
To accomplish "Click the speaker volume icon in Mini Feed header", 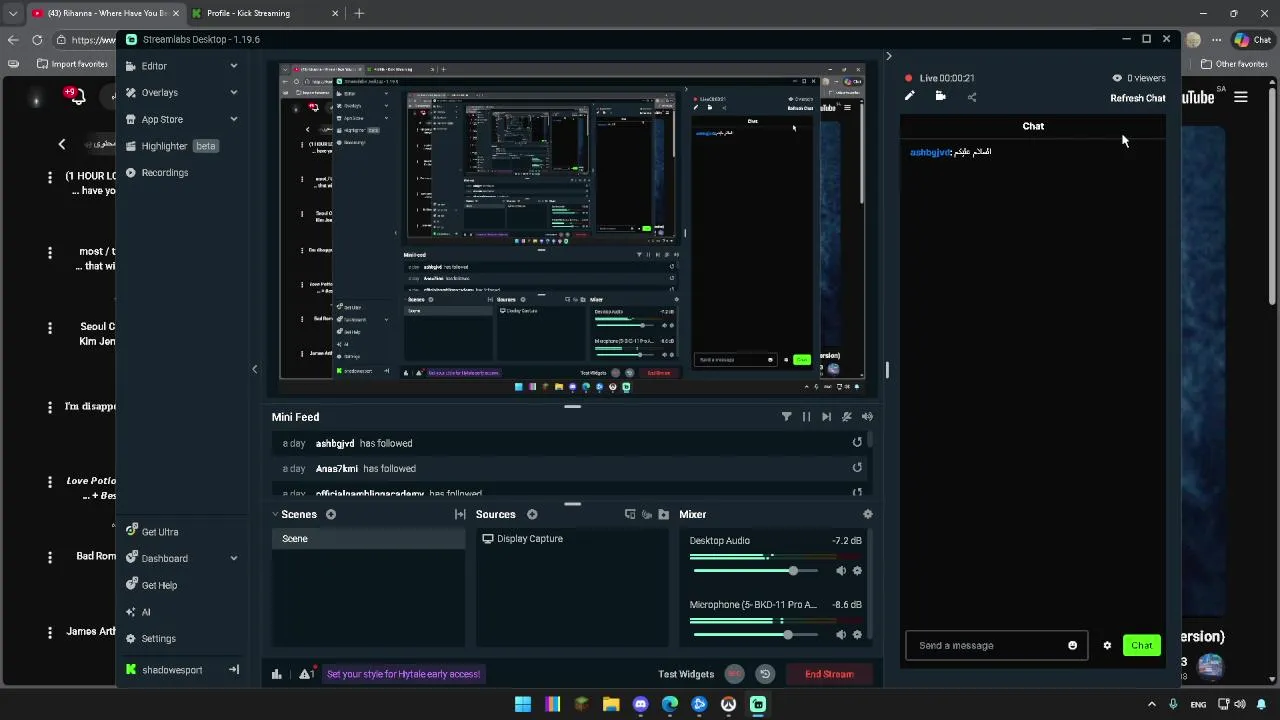I will pyautogui.click(x=867, y=417).
